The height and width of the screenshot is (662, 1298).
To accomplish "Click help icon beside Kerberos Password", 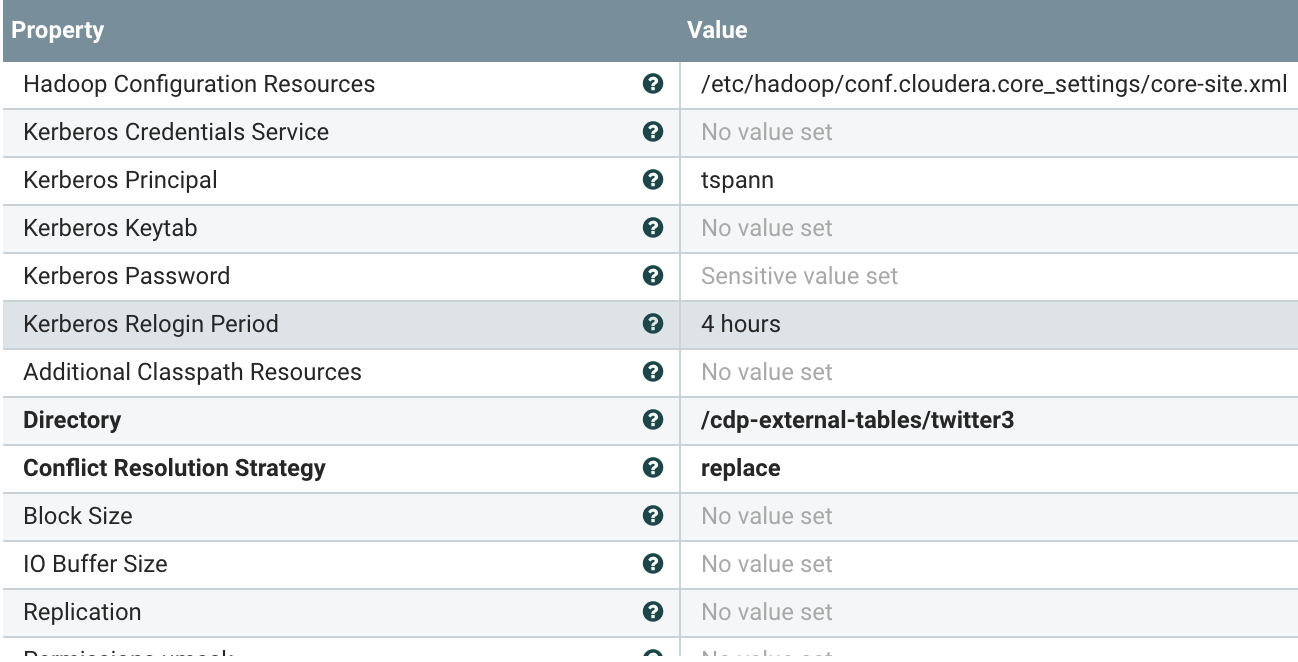I will pyautogui.click(x=653, y=276).
